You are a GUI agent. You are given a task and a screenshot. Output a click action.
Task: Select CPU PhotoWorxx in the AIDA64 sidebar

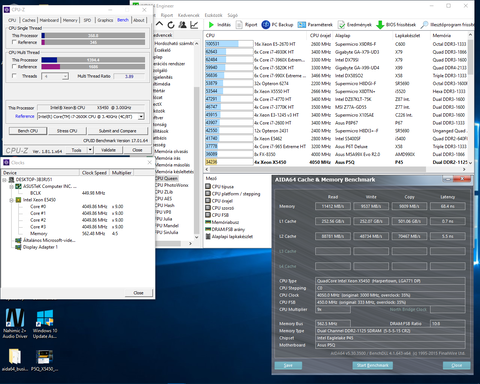click(x=172, y=185)
